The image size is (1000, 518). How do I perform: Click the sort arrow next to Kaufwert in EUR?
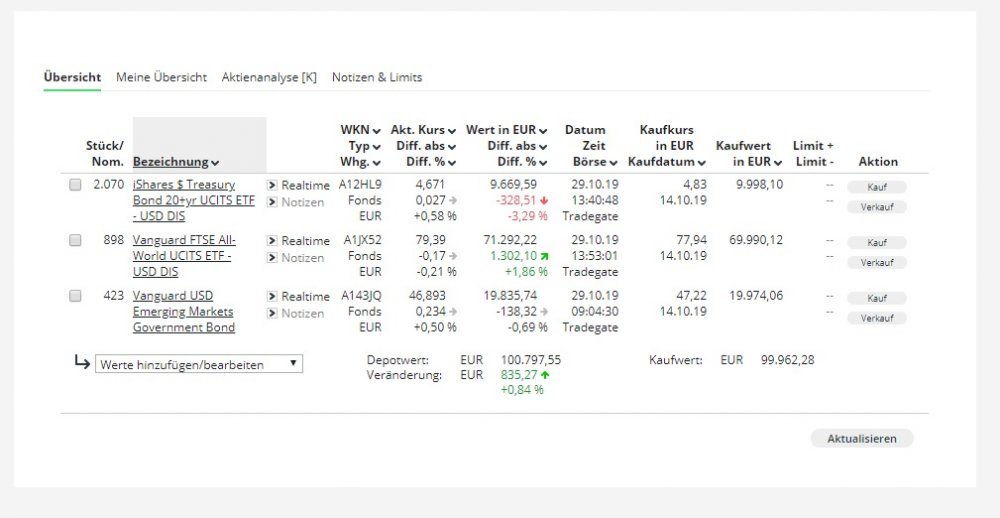coord(778,162)
